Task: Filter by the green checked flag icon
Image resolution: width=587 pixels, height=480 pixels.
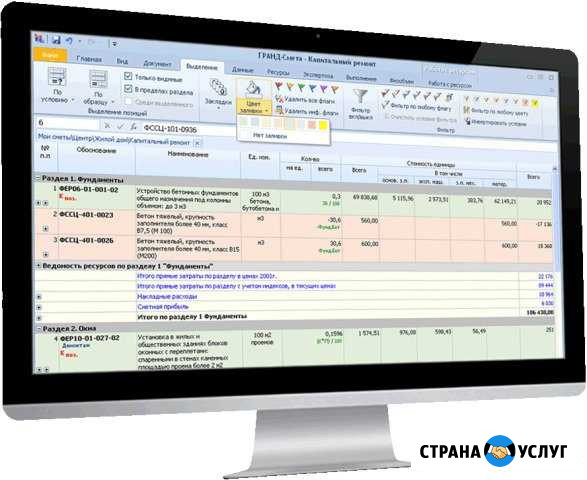Action: click(405, 95)
